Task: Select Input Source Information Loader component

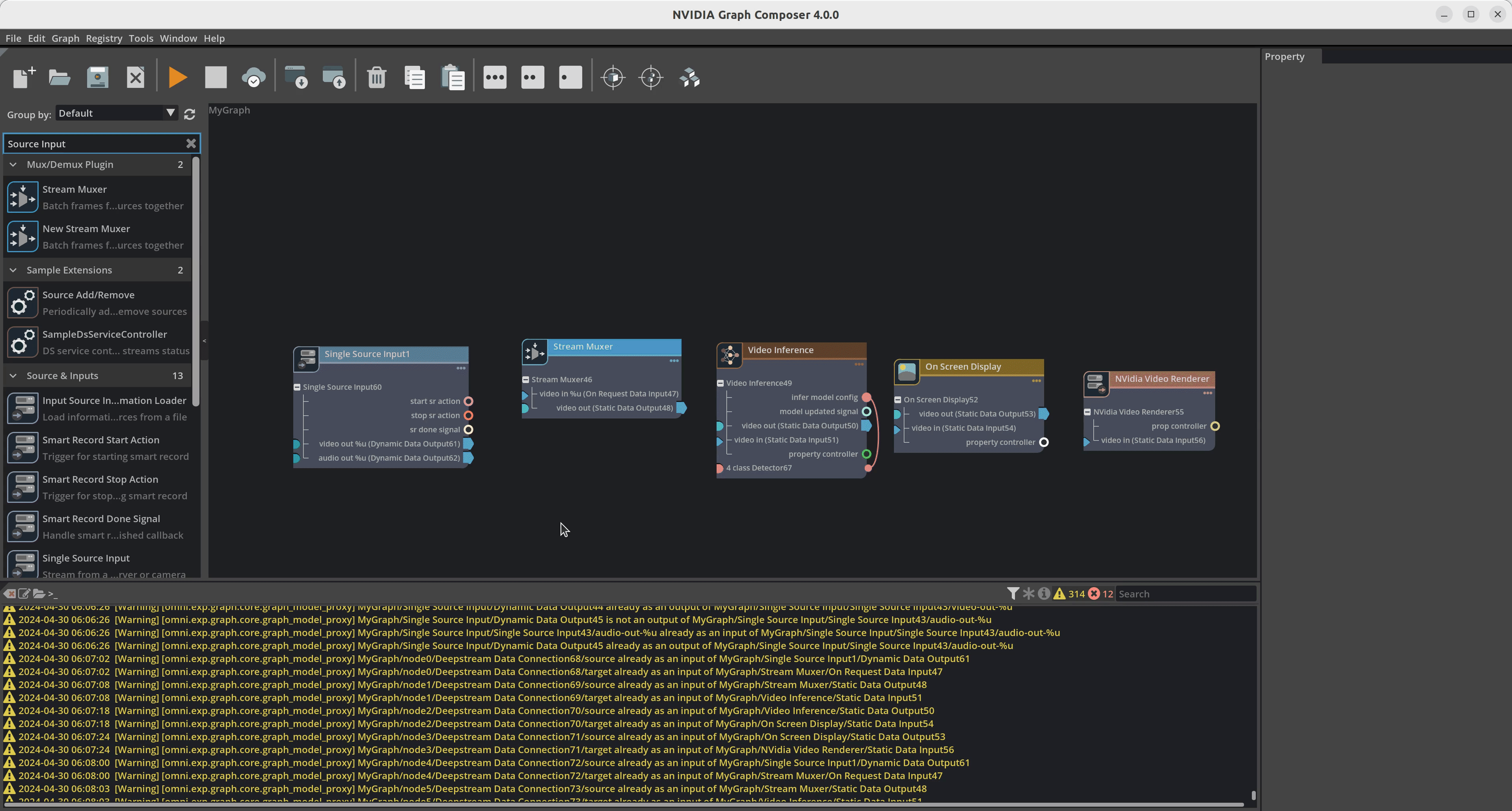Action: coord(97,408)
